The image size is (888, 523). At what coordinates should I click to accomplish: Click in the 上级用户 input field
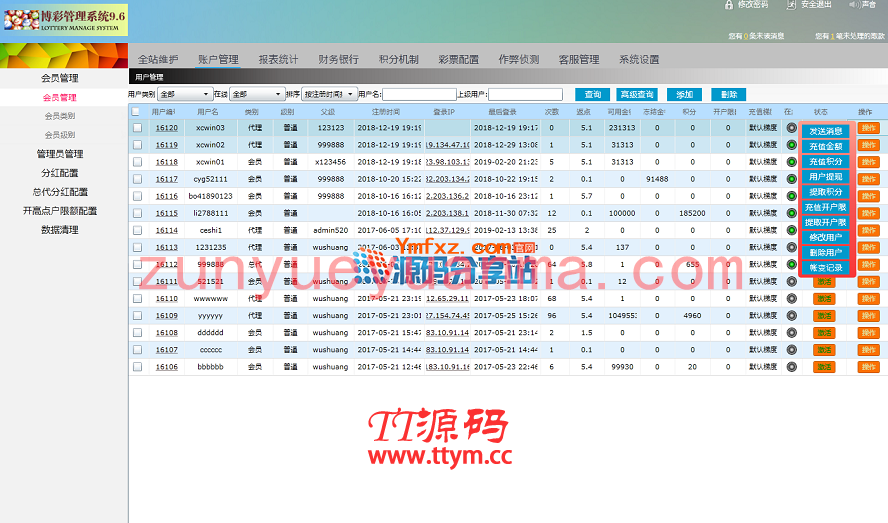[x=526, y=94]
